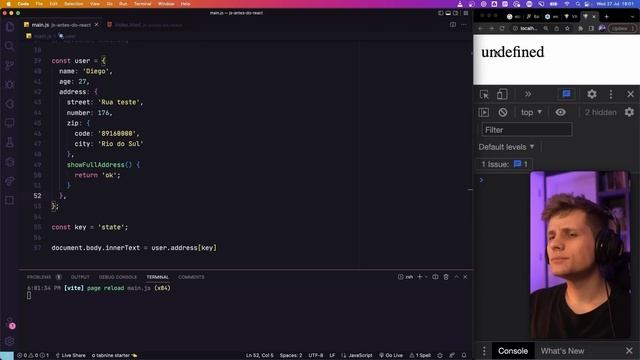
Task: Close the DevTools drawer
Action: [x=629, y=351]
